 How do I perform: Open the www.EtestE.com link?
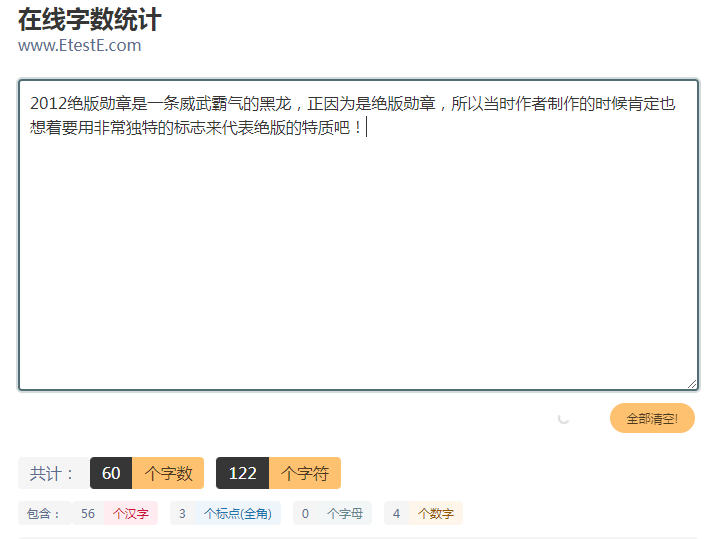tap(79, 45)
